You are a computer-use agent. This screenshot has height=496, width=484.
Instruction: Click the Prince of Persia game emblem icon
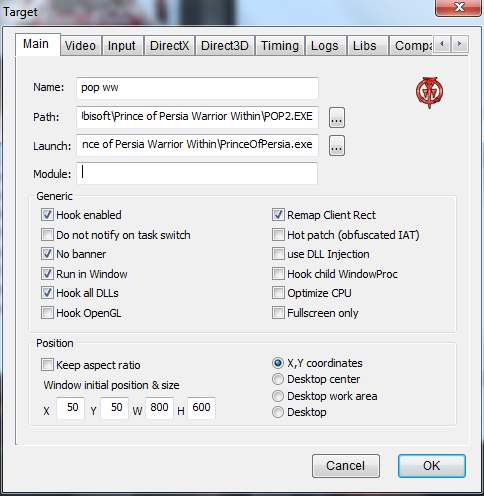pyautogui.click(x=429, y=92)
